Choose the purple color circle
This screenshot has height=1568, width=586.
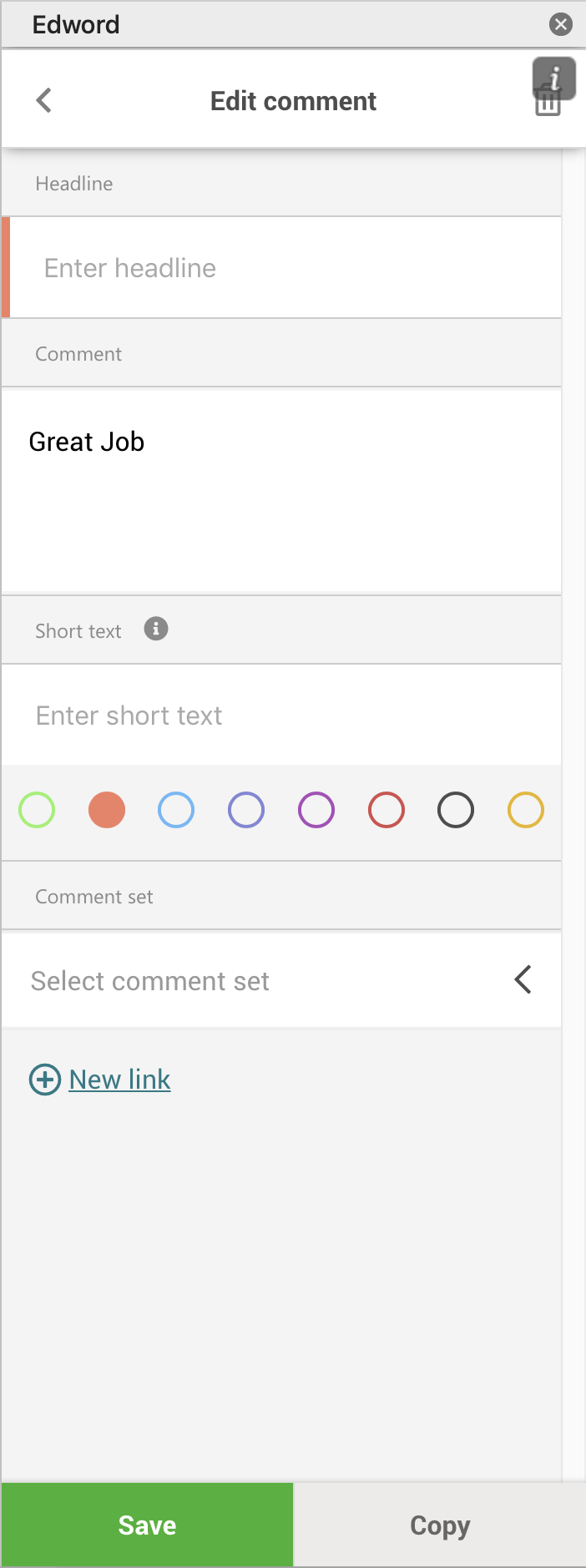tap(316, 810)
